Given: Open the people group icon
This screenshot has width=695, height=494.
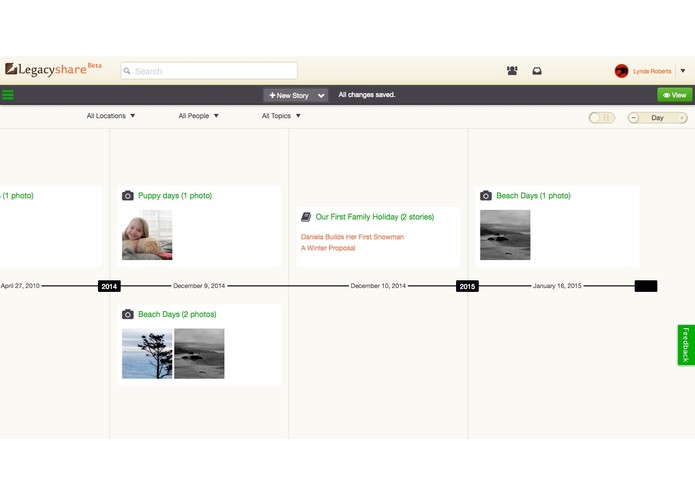Looking at the screenshot, I should coord(512,70).
